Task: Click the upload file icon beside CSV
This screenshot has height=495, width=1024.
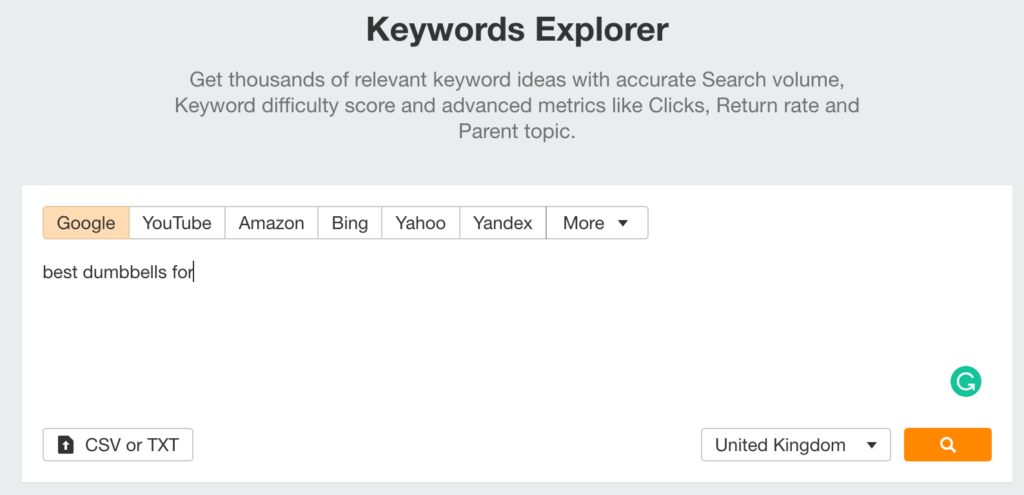Action: coord(66,445)
